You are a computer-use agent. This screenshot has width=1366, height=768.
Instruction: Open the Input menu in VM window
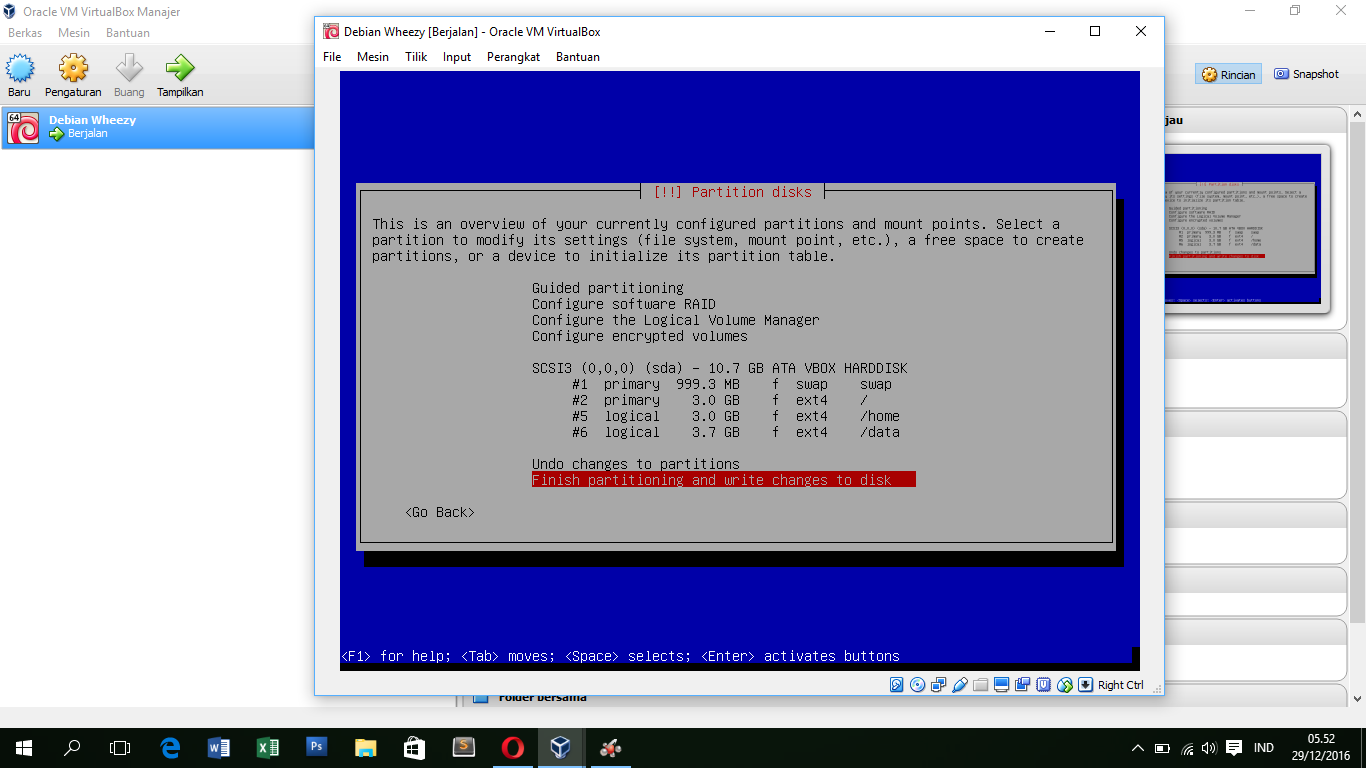click(x=457, y=57)
